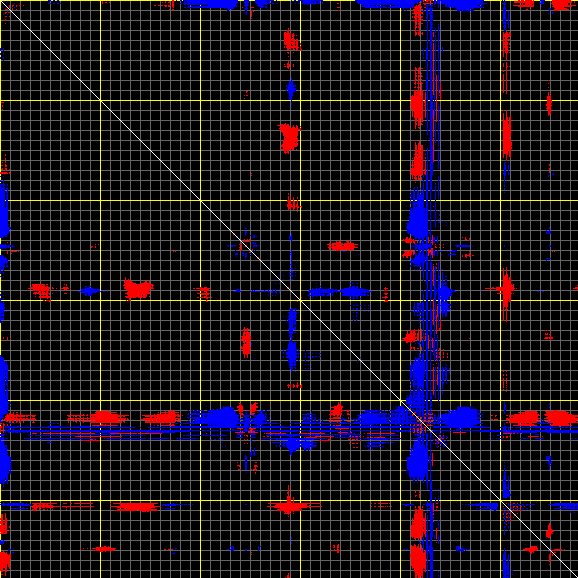Select the red cross-shaped cluster on the right yellow line
Screen dimensions: 578x578
505,289
